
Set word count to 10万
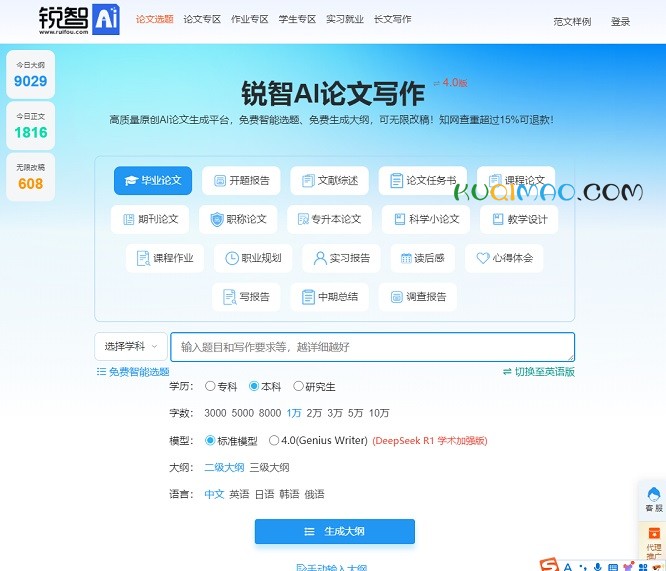click(379, 413)
